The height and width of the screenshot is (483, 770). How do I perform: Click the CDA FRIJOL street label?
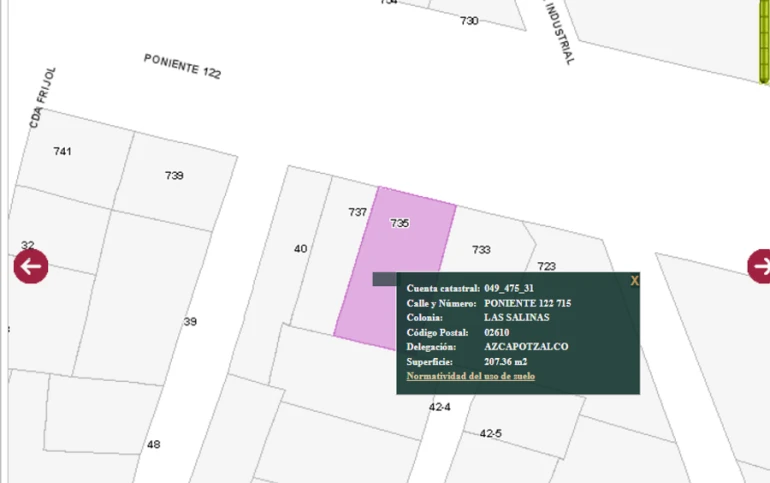(43, 97)
